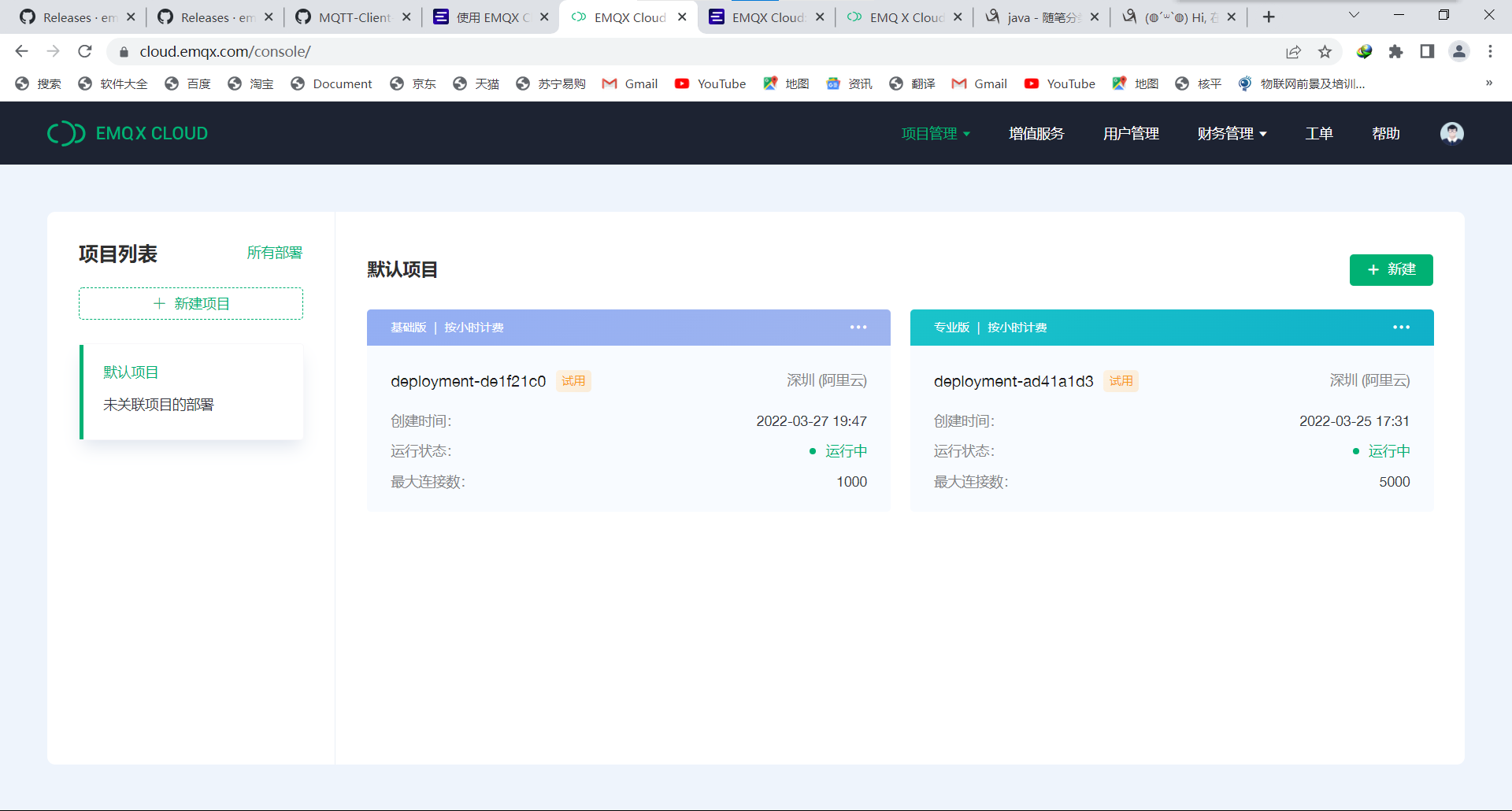The image size is (1512, 811).
Task: Click 运行中 status on deployment-de1f21c0
Action: (x=838, y=451)
